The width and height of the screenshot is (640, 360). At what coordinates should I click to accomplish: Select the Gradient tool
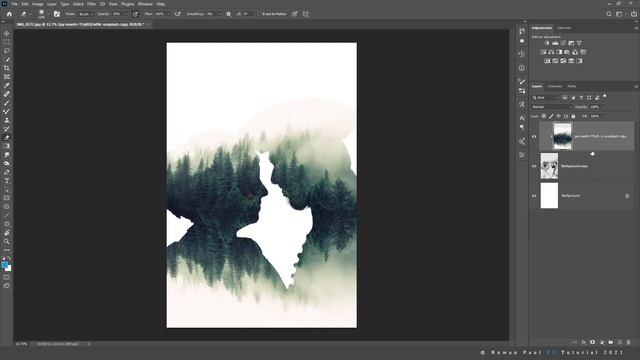click(x=7, y=146)
